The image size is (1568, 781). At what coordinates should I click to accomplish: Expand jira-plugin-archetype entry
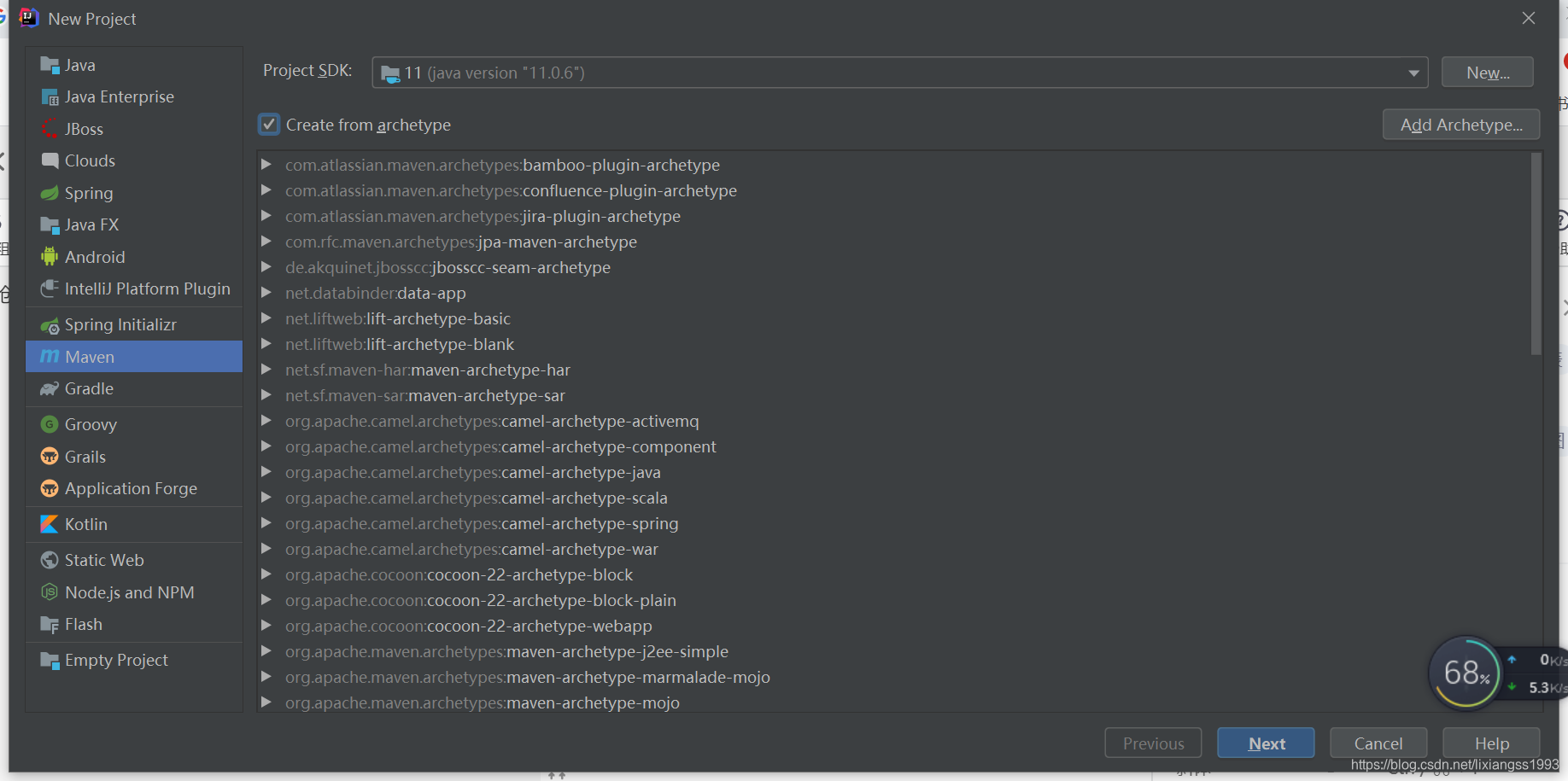coord(266,215)
